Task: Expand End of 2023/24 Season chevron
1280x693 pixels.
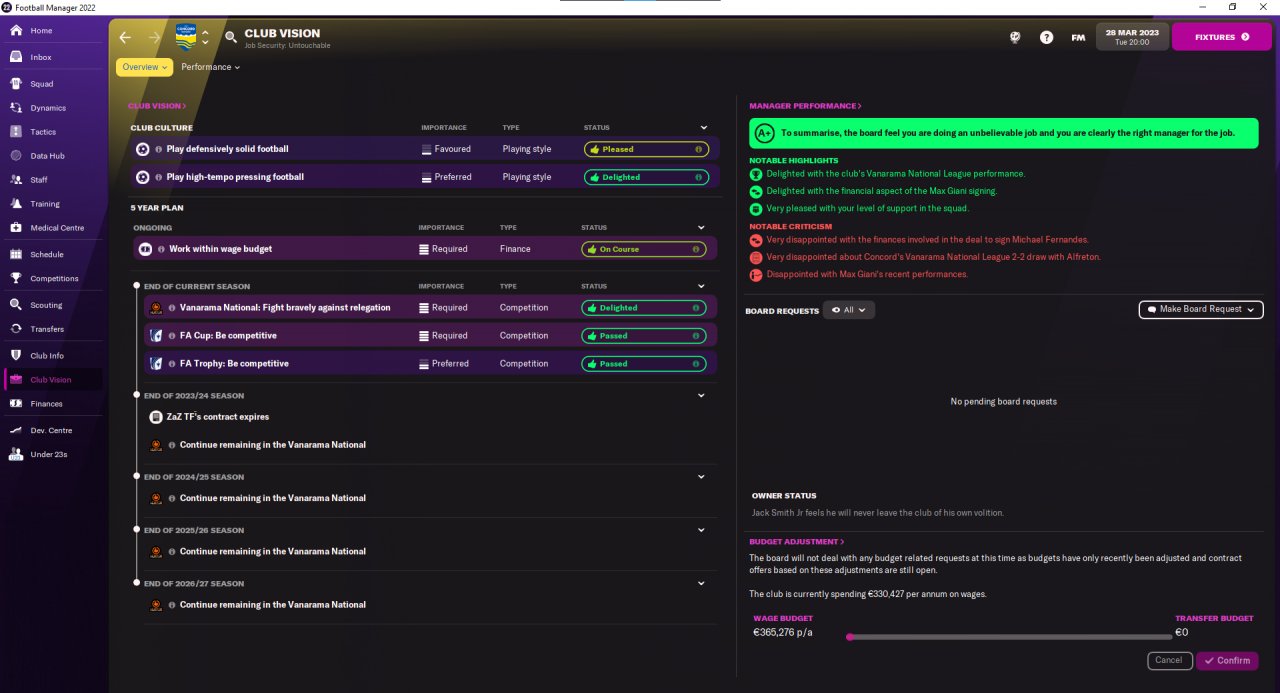Action: tap(702, 396)
